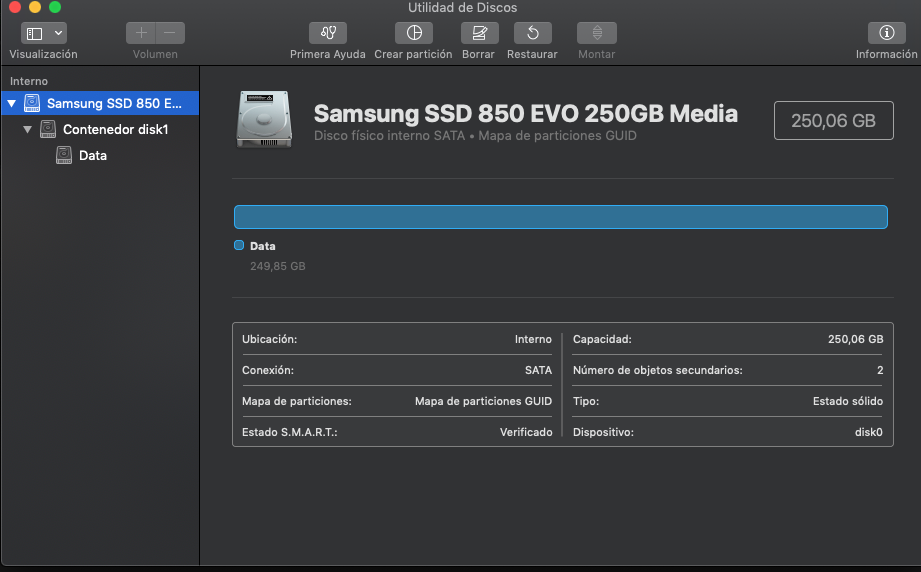This screenshot has width=921, height=572.
Task: Click the remove volume minus button
Action: coord(170,33)
